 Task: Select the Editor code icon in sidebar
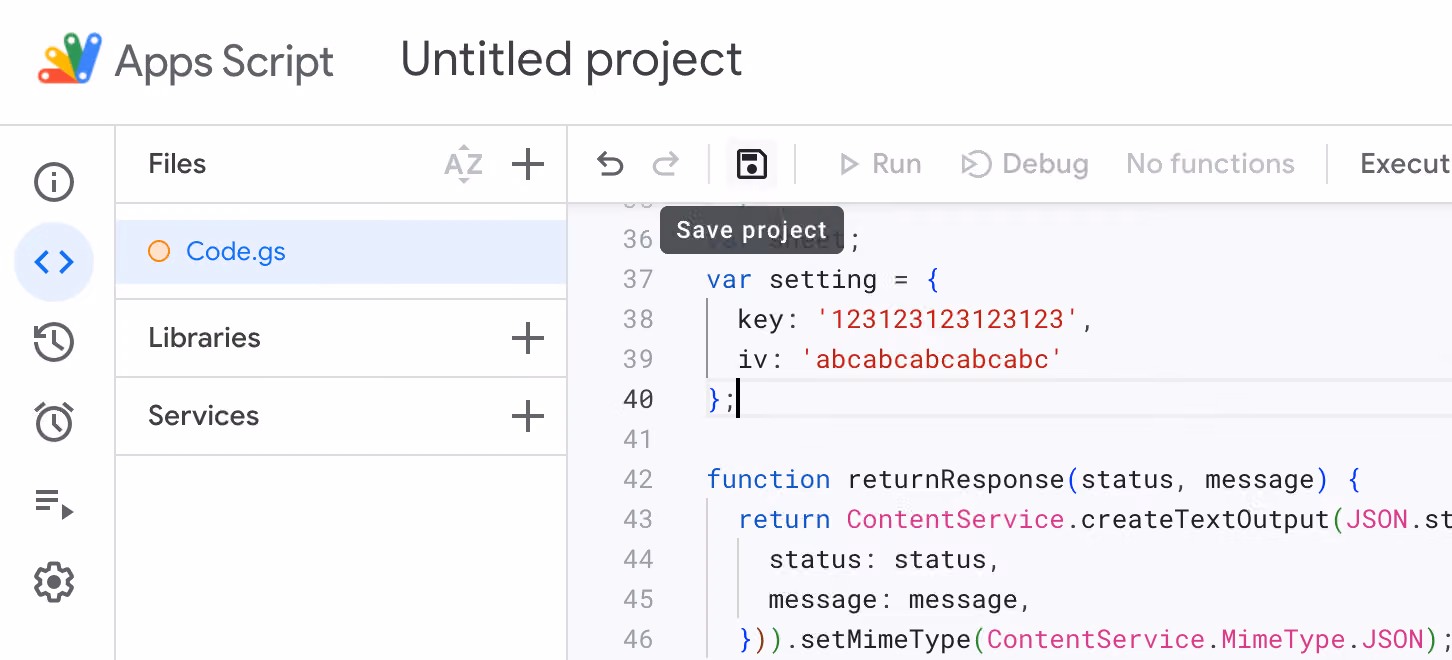point(54,262)
